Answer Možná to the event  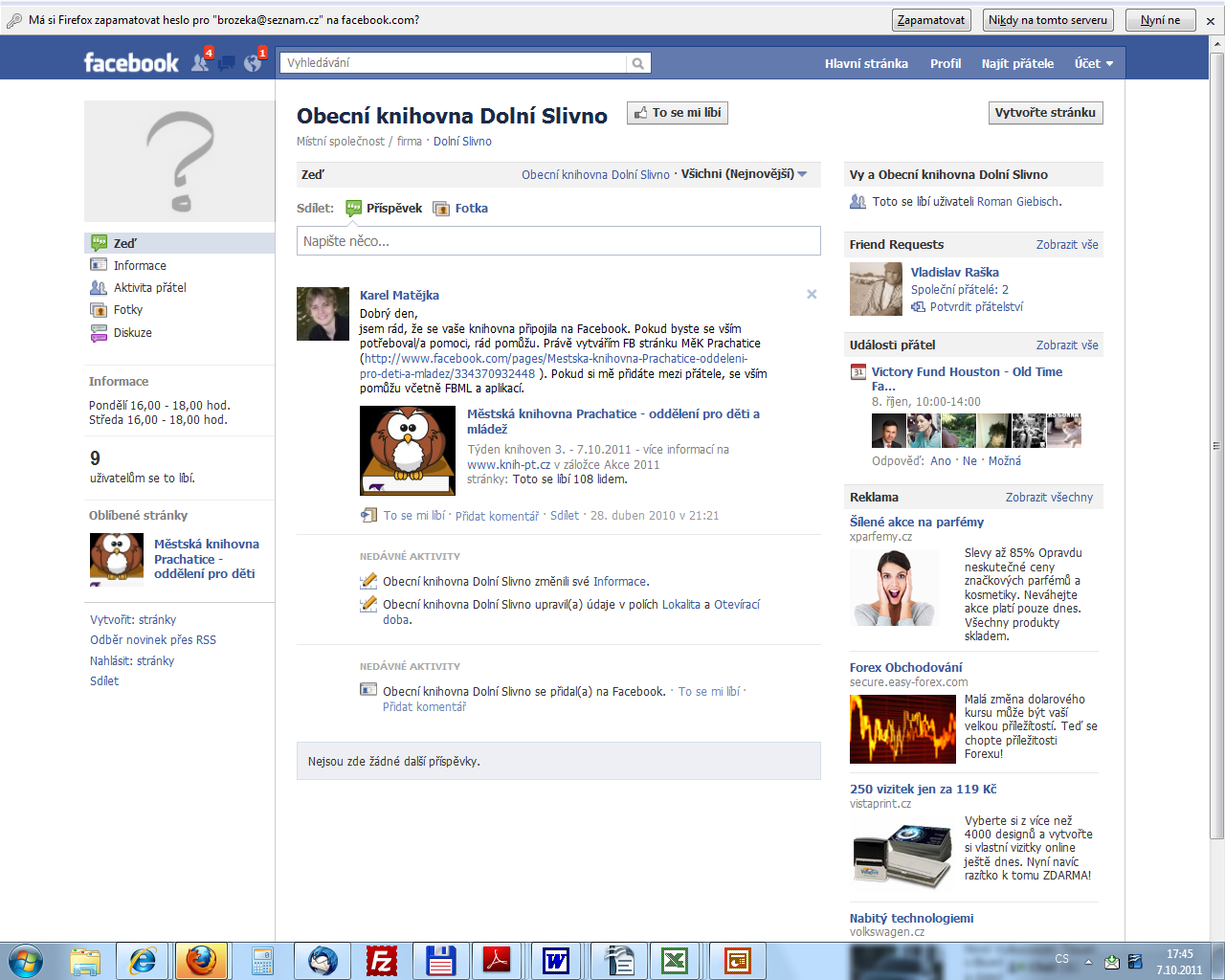[x=1005, y=461]
